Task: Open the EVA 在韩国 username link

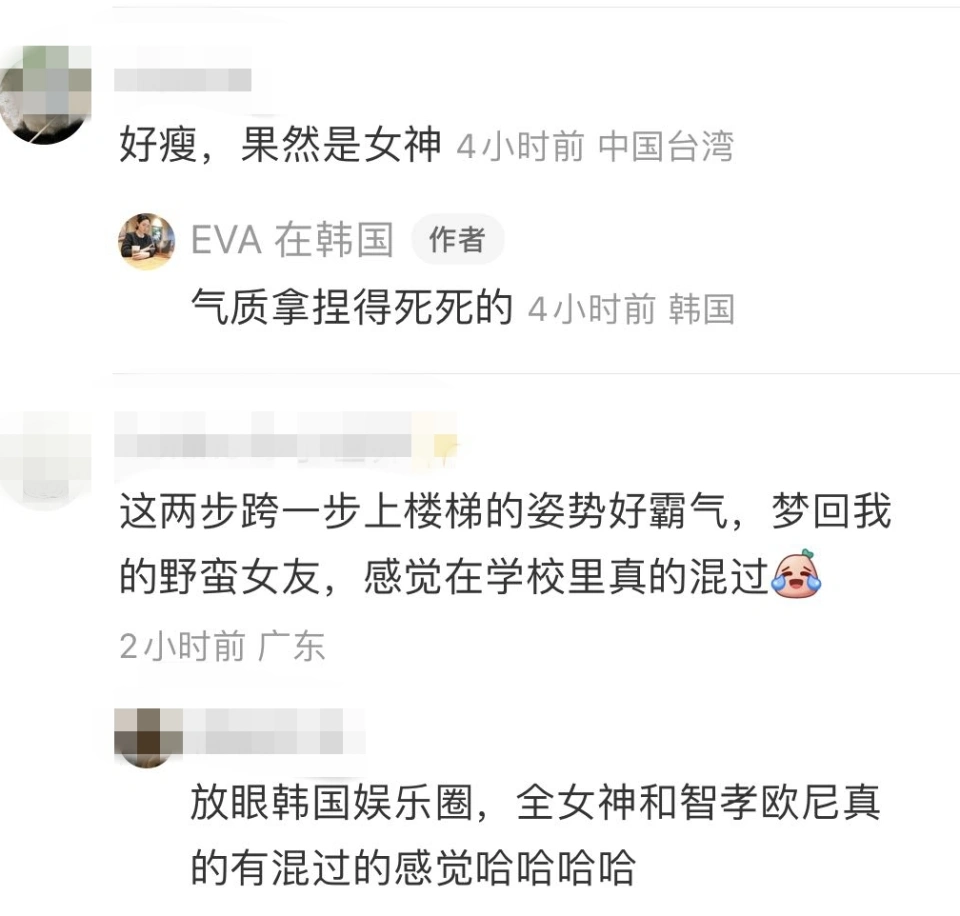Action: (x=292, y=239)
